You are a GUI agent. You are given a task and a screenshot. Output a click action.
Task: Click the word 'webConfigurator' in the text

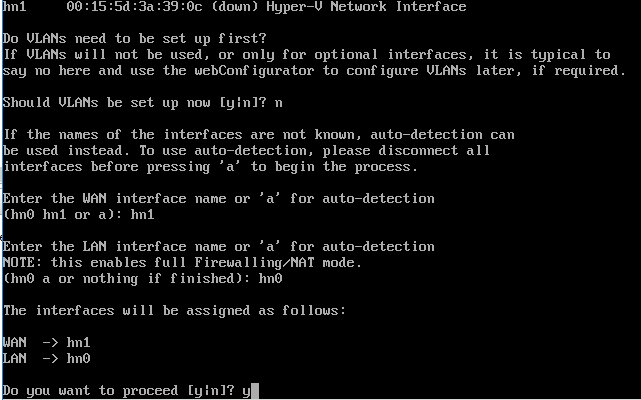pyautogui.click(x=254, y=70)
